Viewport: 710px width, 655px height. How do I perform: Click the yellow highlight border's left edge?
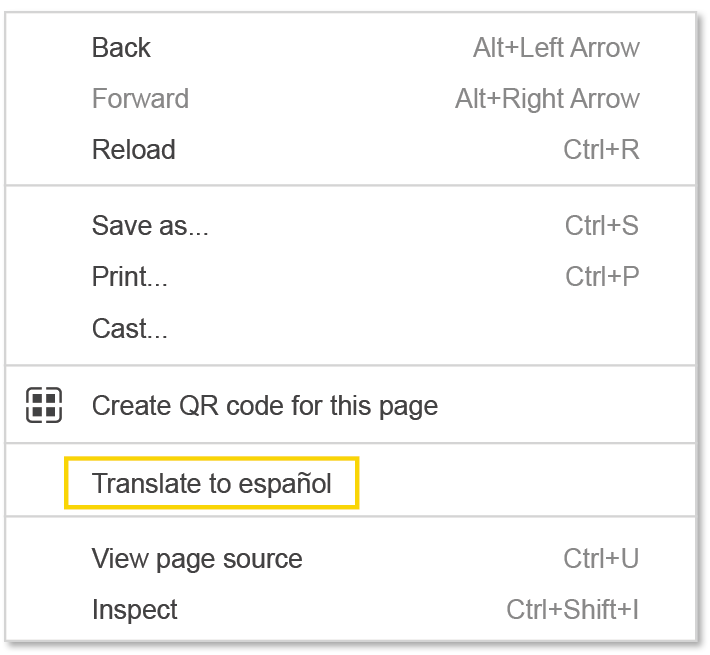tap(66, 484)
